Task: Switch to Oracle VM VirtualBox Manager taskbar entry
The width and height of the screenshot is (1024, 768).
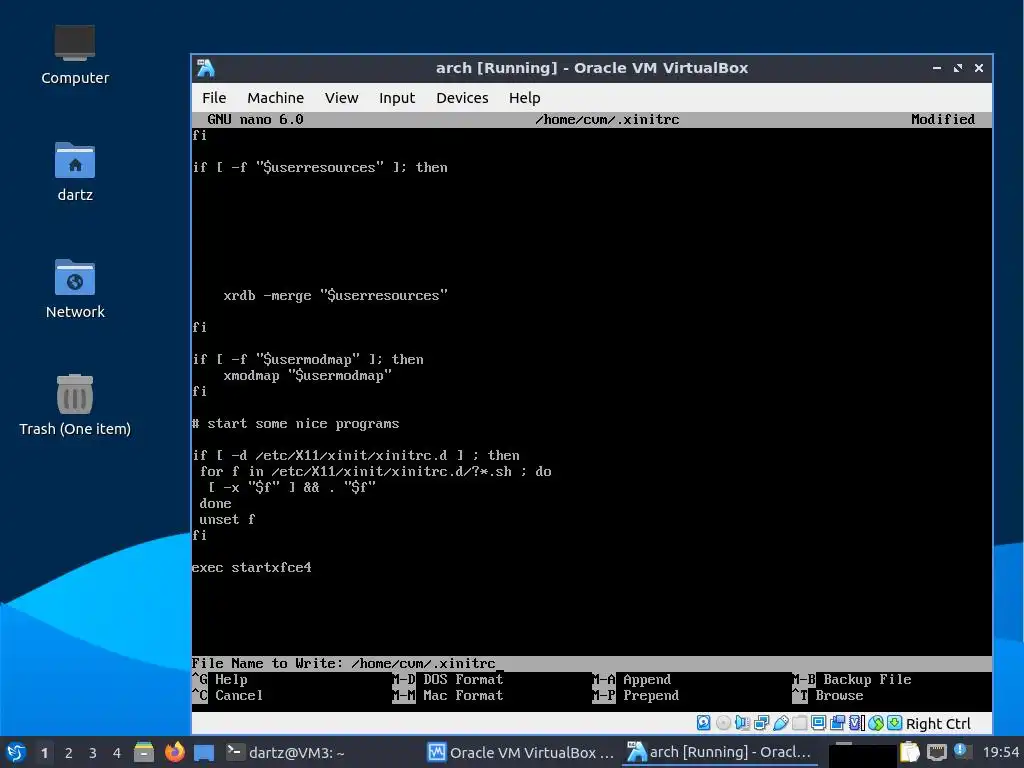Action: 520,752
